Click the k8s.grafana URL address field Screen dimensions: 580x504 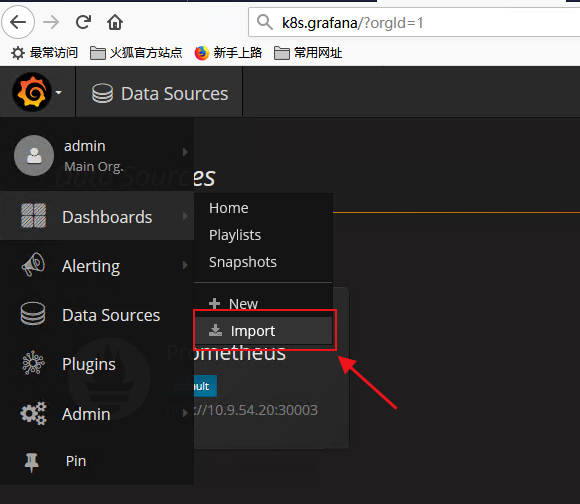point(414,22)
